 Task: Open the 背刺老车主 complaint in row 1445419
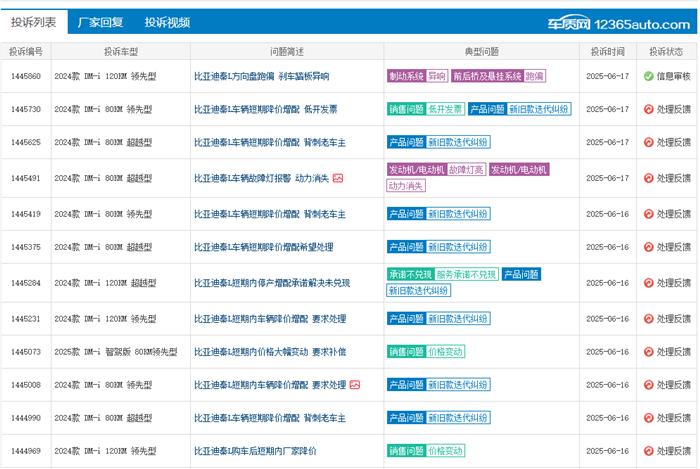[270, 214]
